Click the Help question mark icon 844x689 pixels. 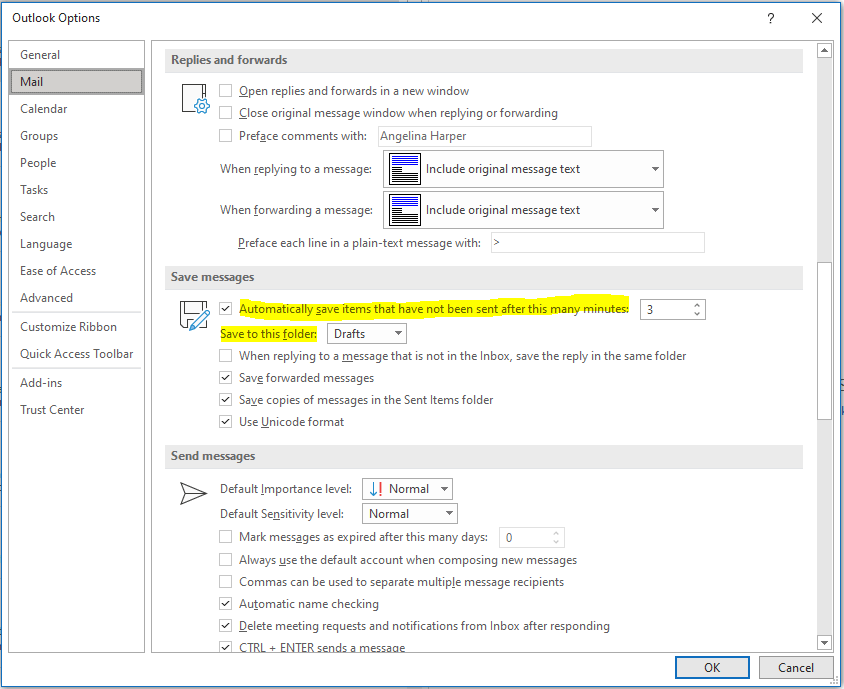[x=770, y=18]
